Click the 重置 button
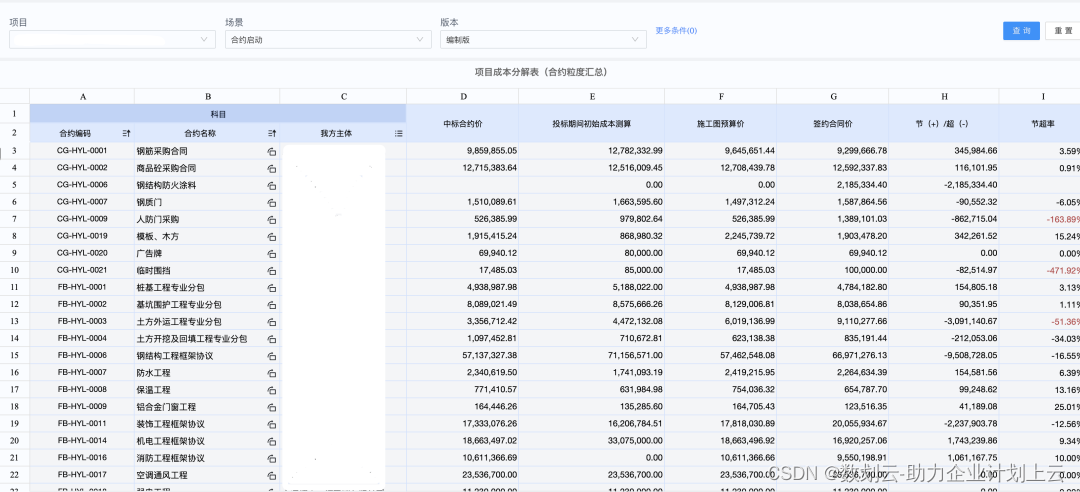The width and height of the screenshot is (1080, 492). [1063, 31]
